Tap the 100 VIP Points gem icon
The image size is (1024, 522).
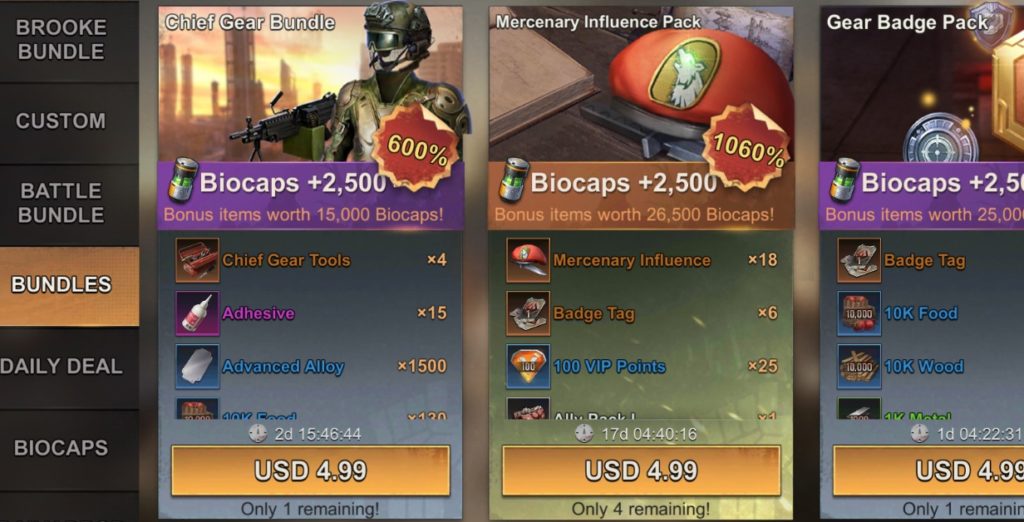(x=528, y=367)
